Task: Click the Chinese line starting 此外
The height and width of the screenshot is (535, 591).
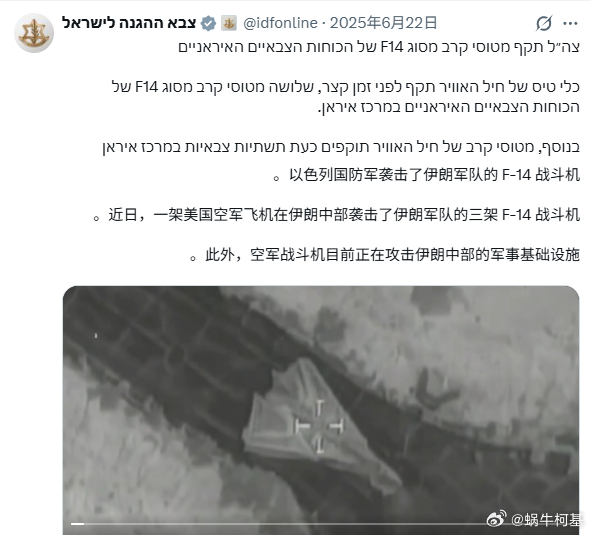Action: [385, 255]
